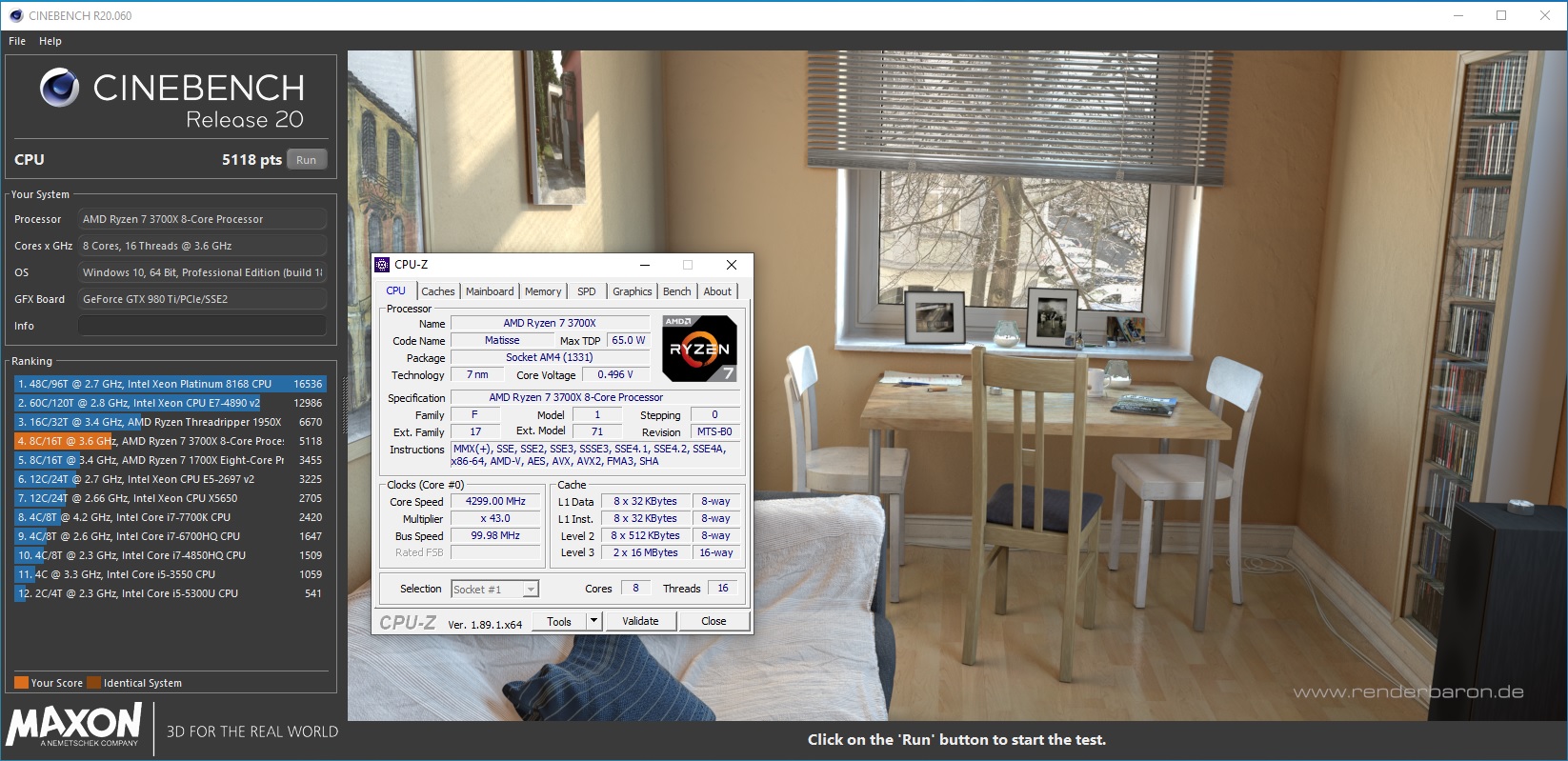The height and width of the screenshot is (761, 1568).
Task: Open the Graphics tab in CPU-Z
Action: (633, 291)
